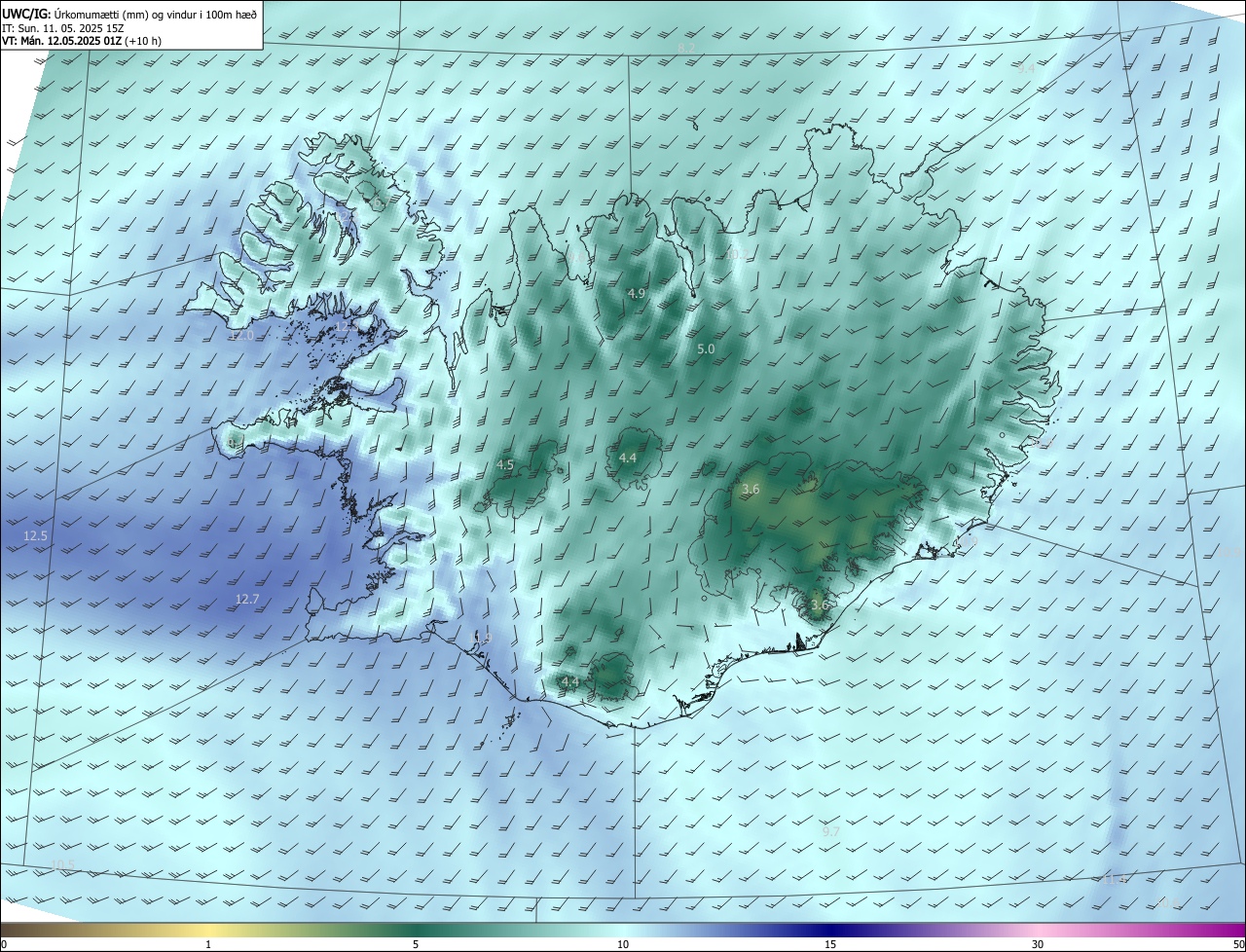The image size is (1246, 952).
Task: Click the "12.0" value label near the Westfjords
Action: click(240, 336)
